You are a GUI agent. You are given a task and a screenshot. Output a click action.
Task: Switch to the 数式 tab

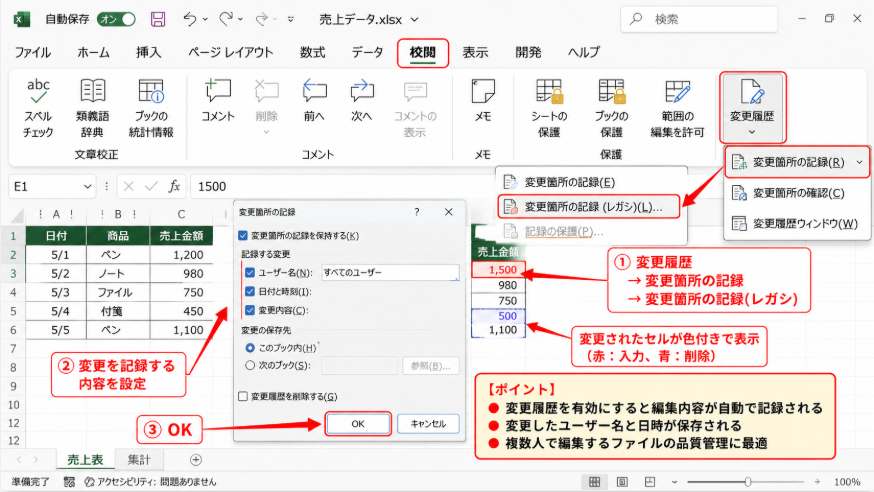(312, 52)
